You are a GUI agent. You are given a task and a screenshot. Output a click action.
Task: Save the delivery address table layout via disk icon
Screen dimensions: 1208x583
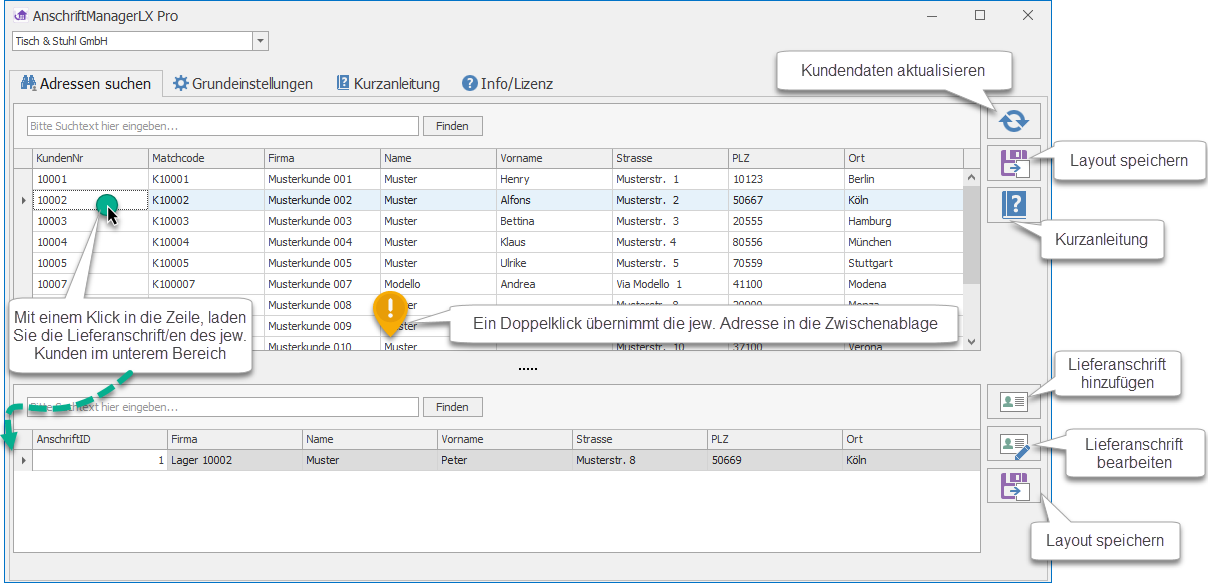point(1014,486)
